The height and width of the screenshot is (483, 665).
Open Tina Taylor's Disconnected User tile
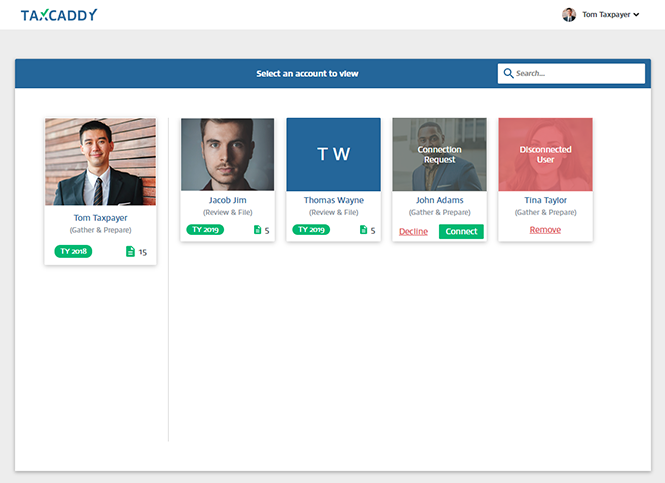pos(545,154)
